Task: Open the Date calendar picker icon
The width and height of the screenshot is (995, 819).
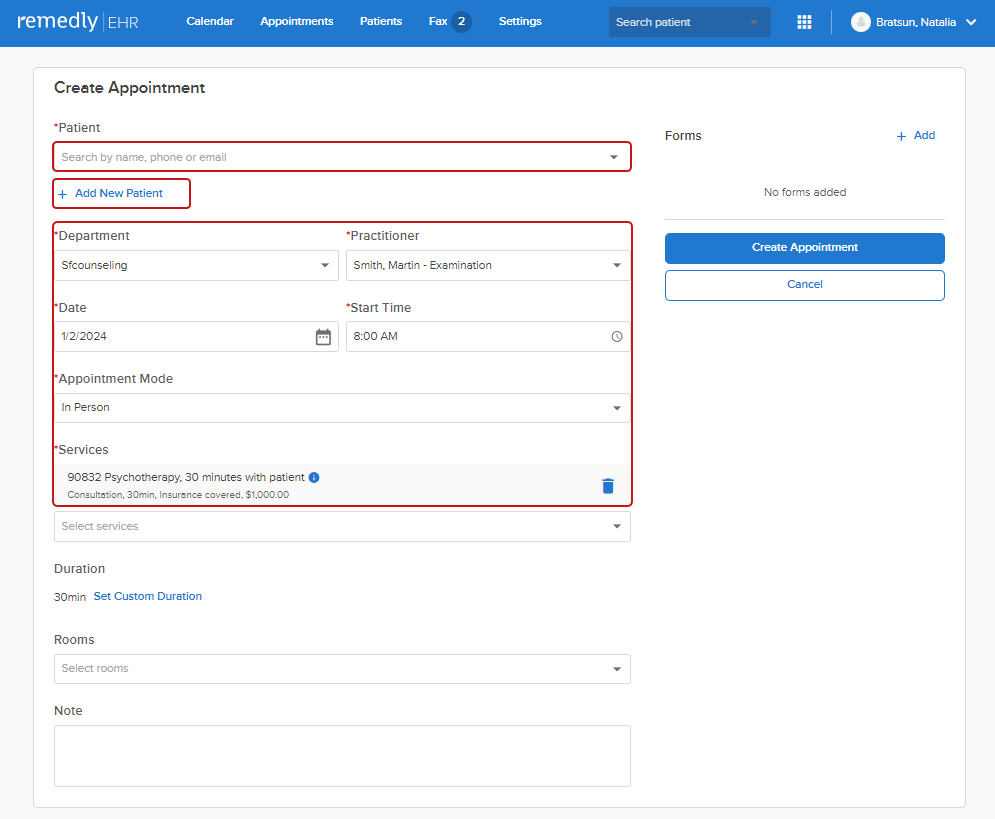Action: (x=323, y=337)
